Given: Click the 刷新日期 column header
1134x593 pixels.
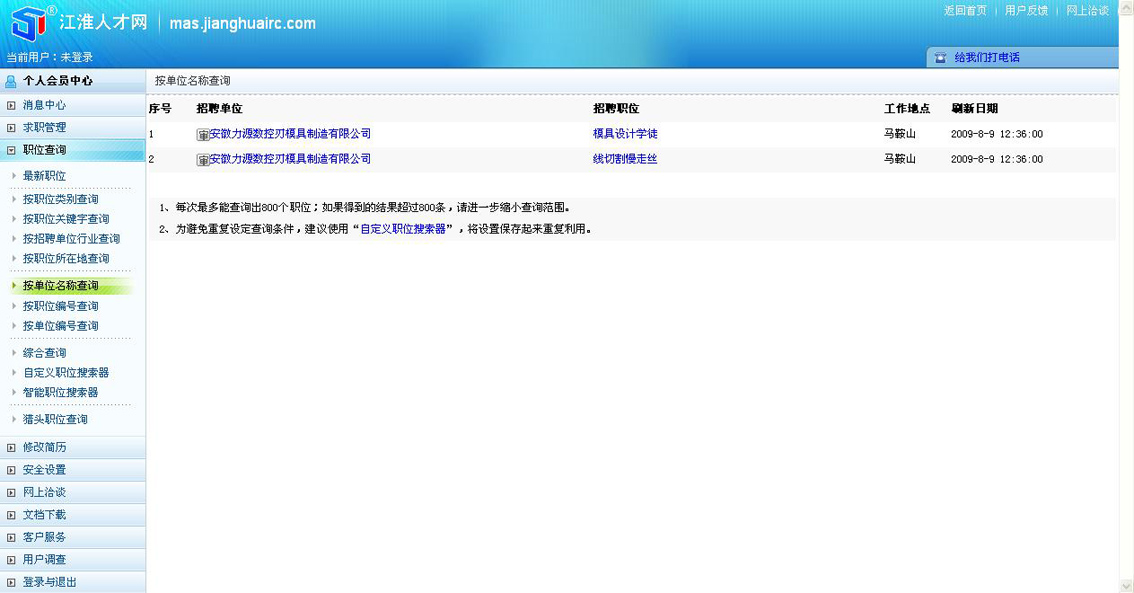Looking at the screenshot, I should coord(974,108).
